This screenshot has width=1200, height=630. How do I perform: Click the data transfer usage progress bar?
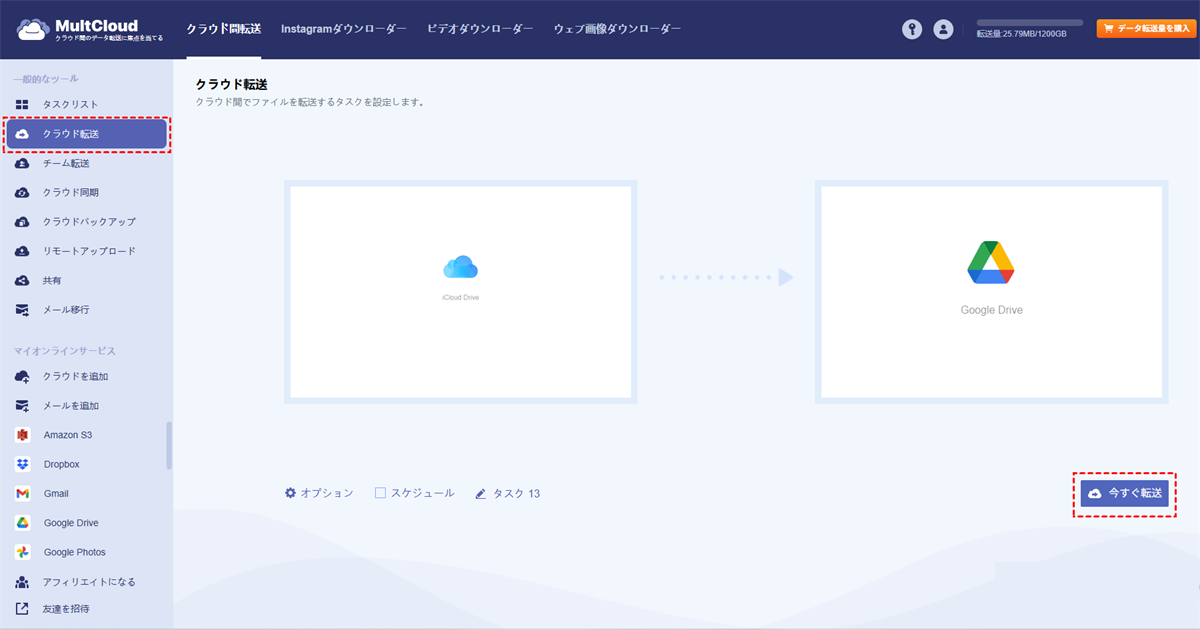pyautogui.click(x=1029, y=22)
